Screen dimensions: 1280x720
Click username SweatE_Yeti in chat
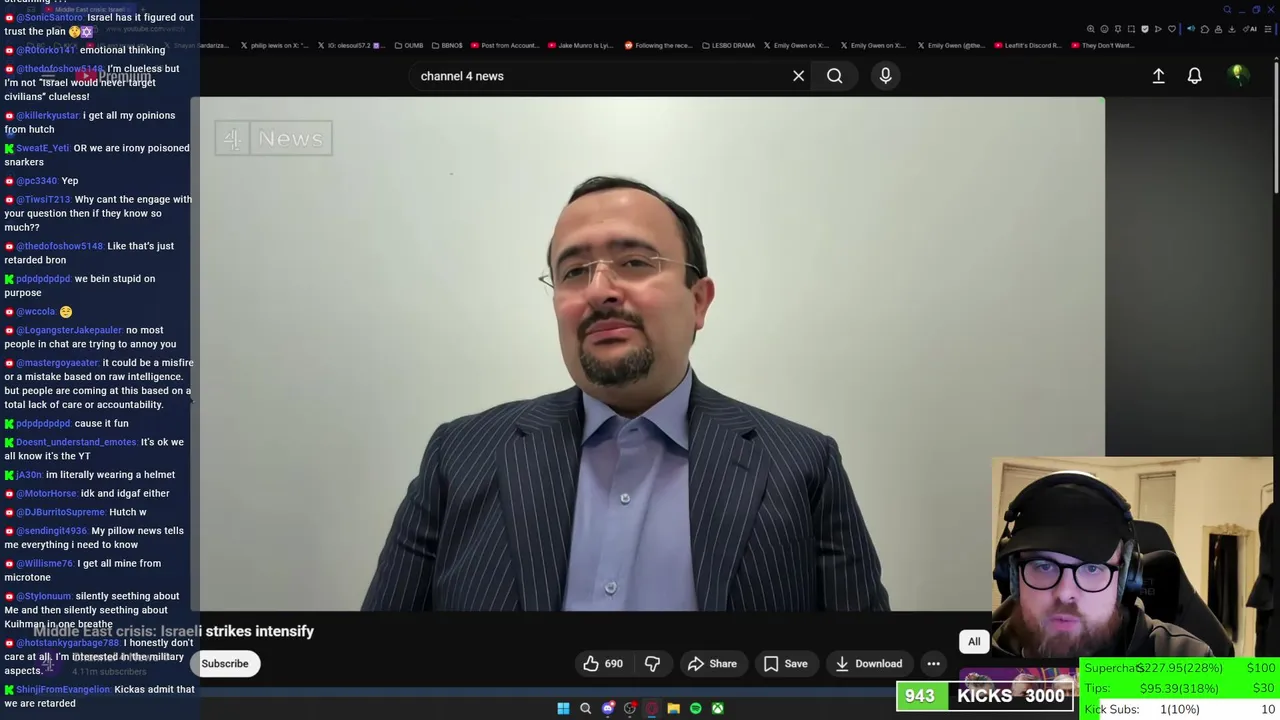tap(43, 148)
